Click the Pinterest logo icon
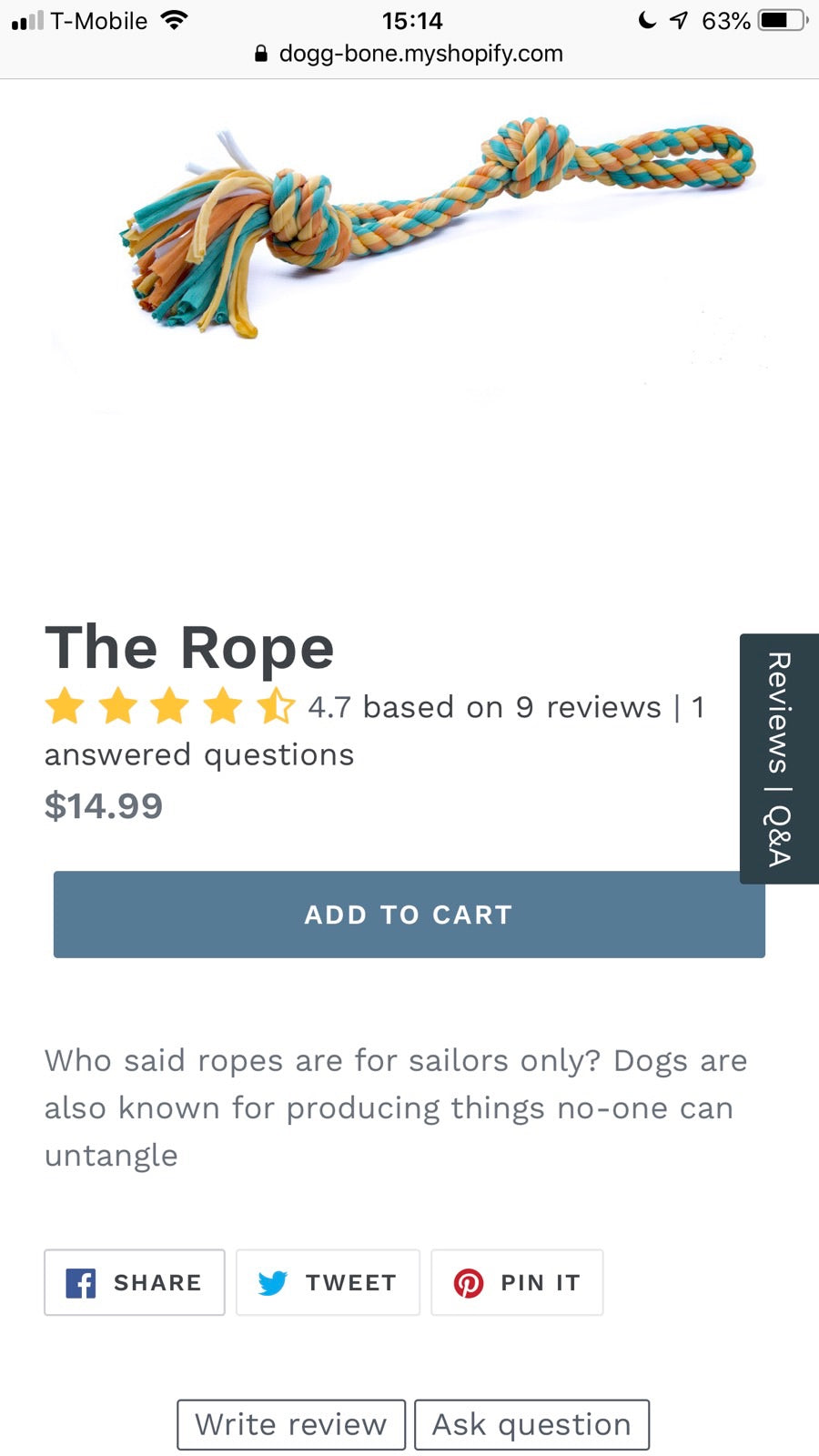Image resolution: width=819 pixels, height=1456 pixels. click(x=469, y=1283)
